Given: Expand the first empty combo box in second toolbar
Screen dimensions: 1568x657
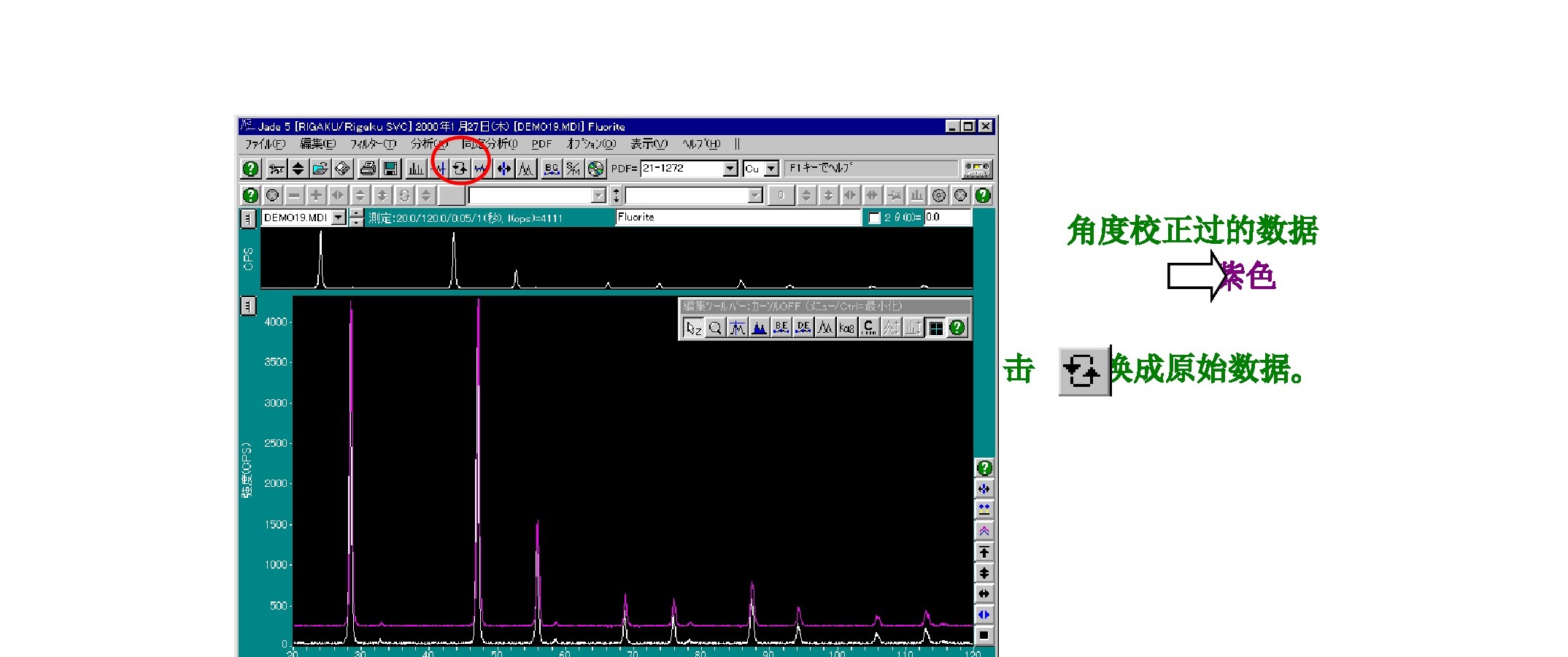Looking at the screenshot, I should (598, 196).
